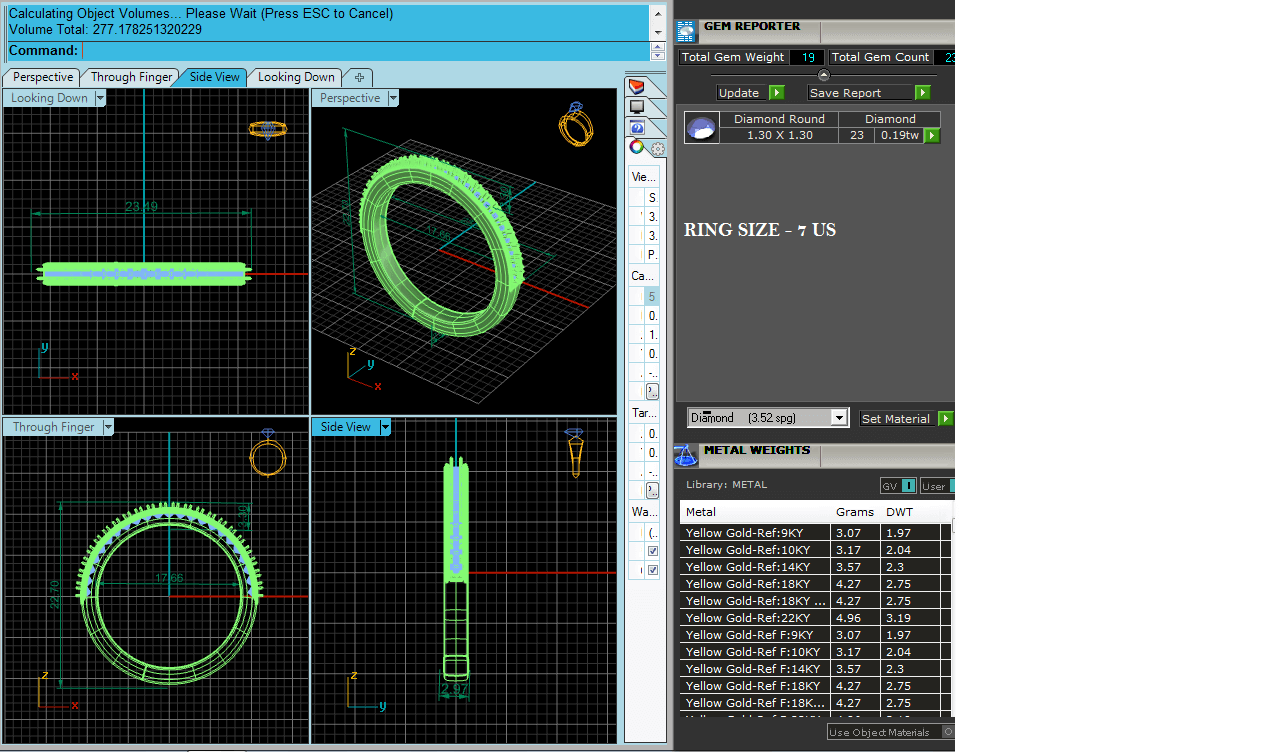Screen dimensions: 1274x752
Task: Click the ring icon in Side View viewport
Action: pos(575,453)
